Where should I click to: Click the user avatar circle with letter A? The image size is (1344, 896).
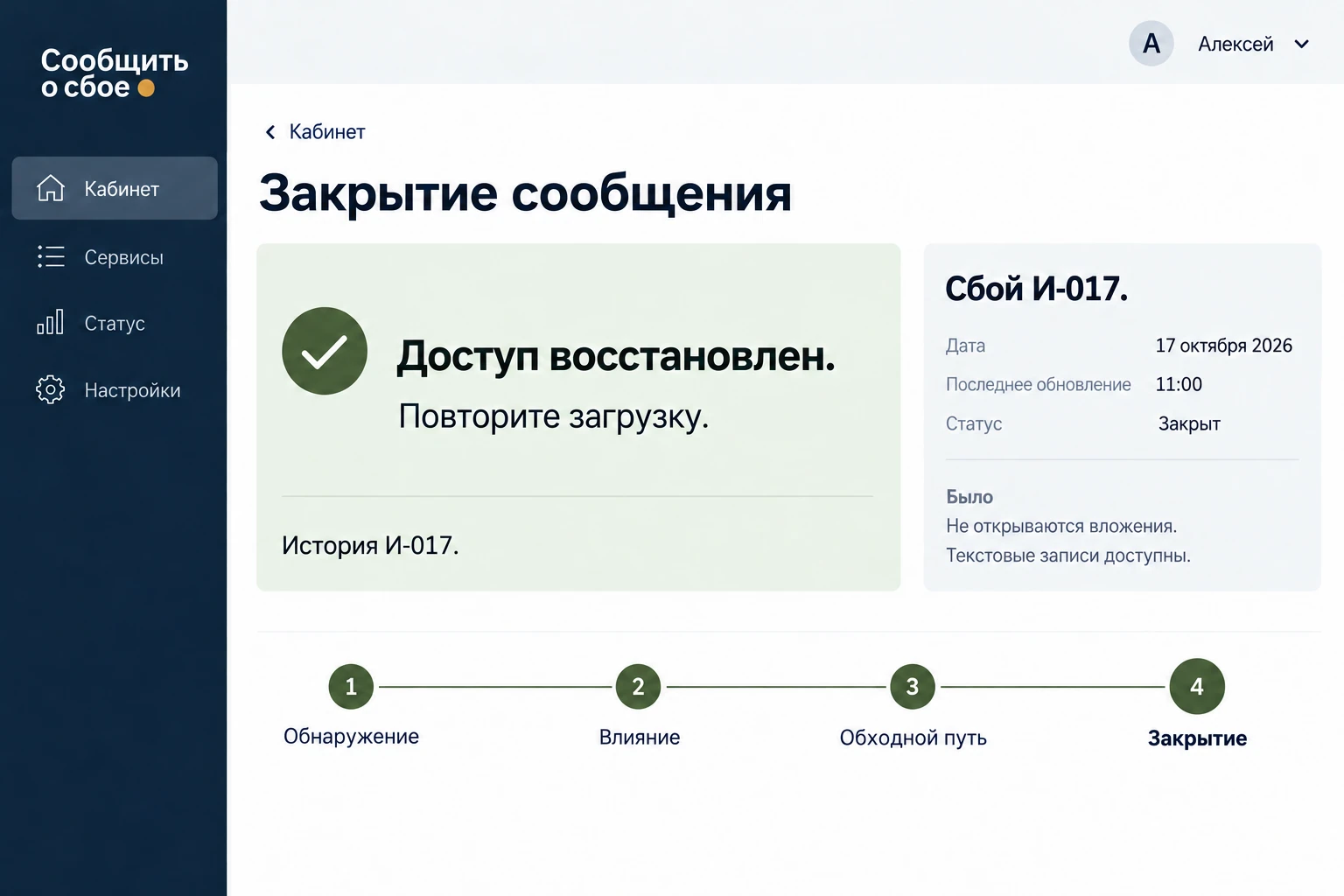click(1151, 43)
